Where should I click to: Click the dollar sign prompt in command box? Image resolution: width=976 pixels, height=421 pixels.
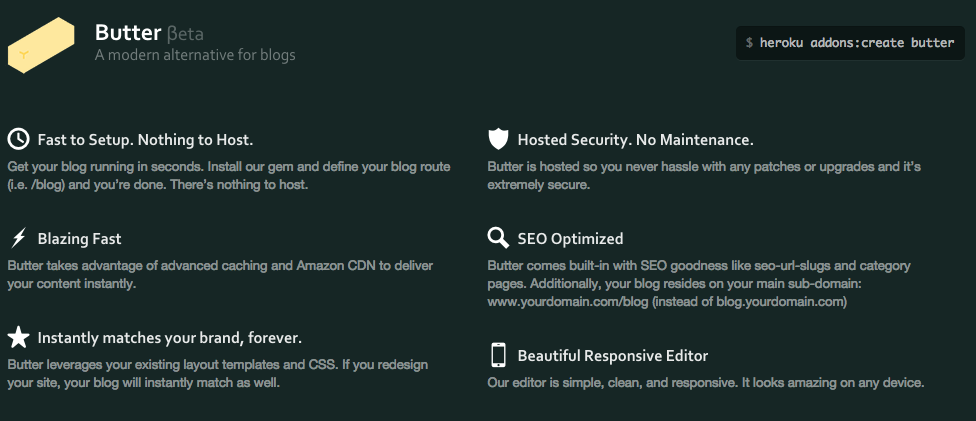pos(749,43)
